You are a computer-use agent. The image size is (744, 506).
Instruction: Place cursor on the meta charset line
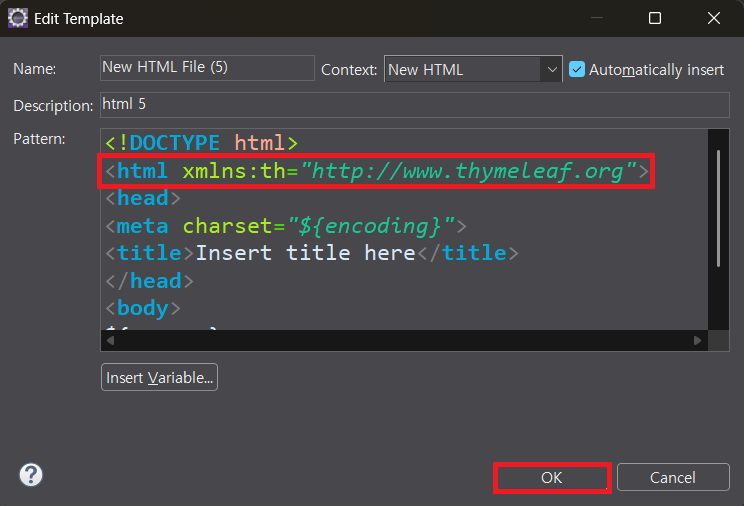(286, 226)
